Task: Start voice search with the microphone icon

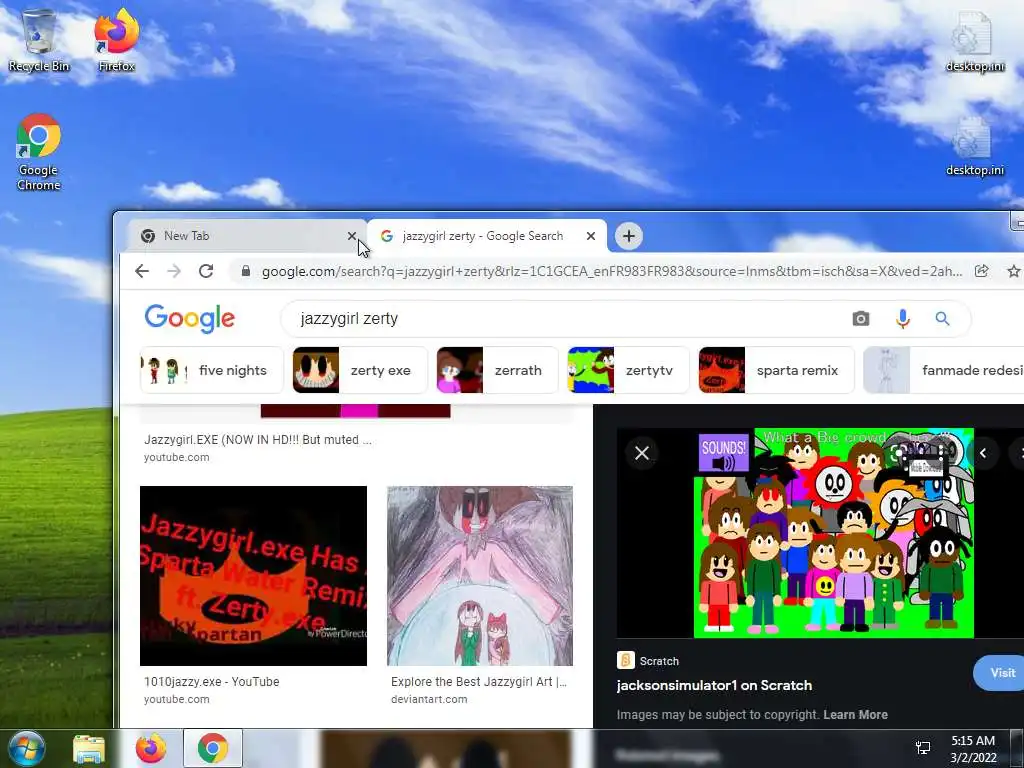Action: click(903, 319)
